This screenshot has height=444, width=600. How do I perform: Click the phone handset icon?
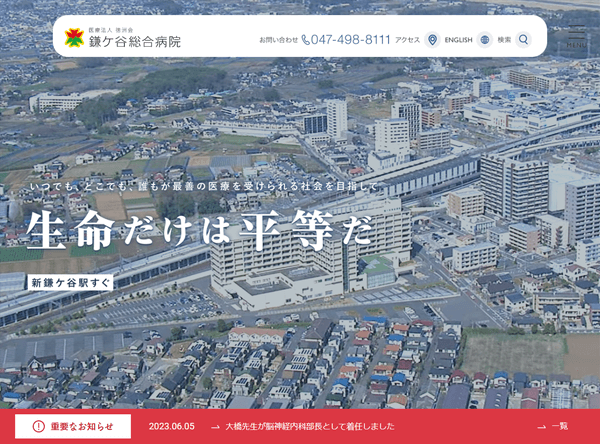[x=306, y=39]
